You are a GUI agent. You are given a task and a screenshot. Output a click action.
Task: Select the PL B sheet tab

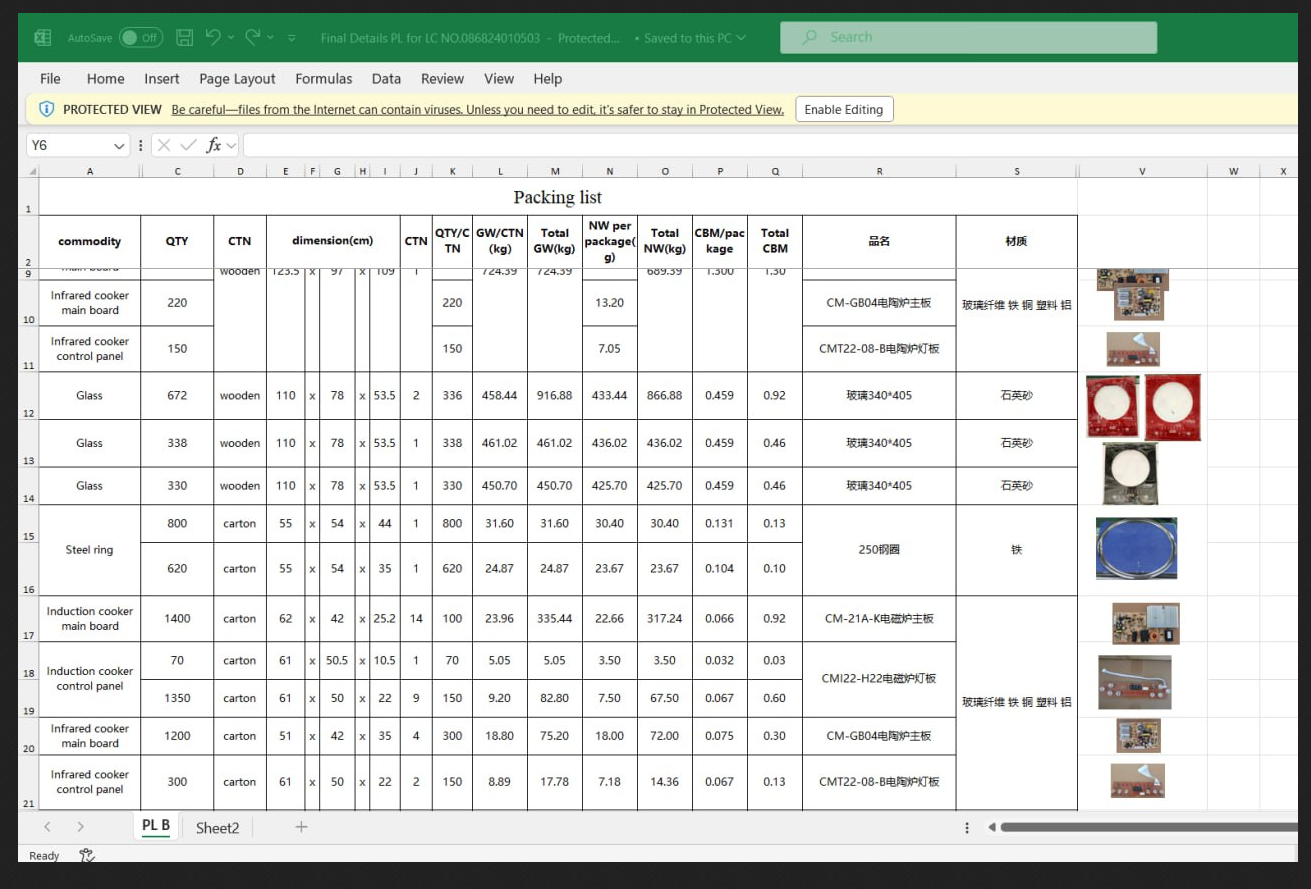tap(156, 826)
